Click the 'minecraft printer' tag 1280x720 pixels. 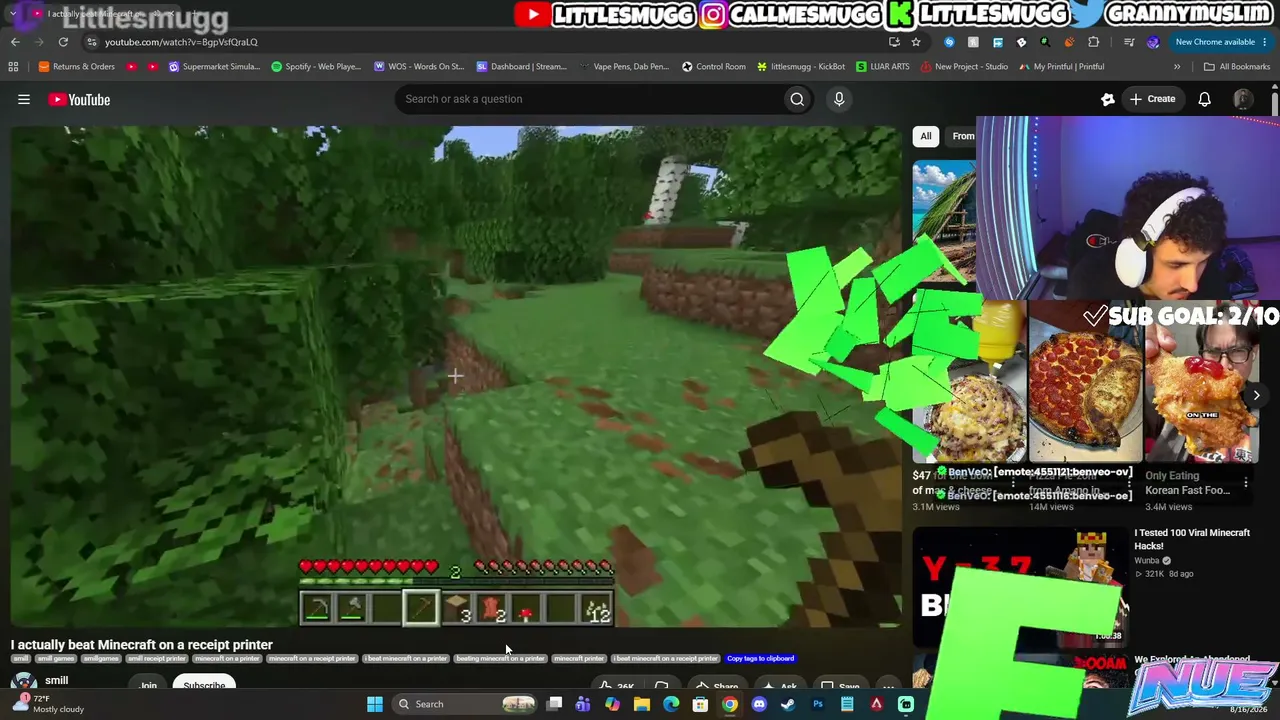click(579, 659)
